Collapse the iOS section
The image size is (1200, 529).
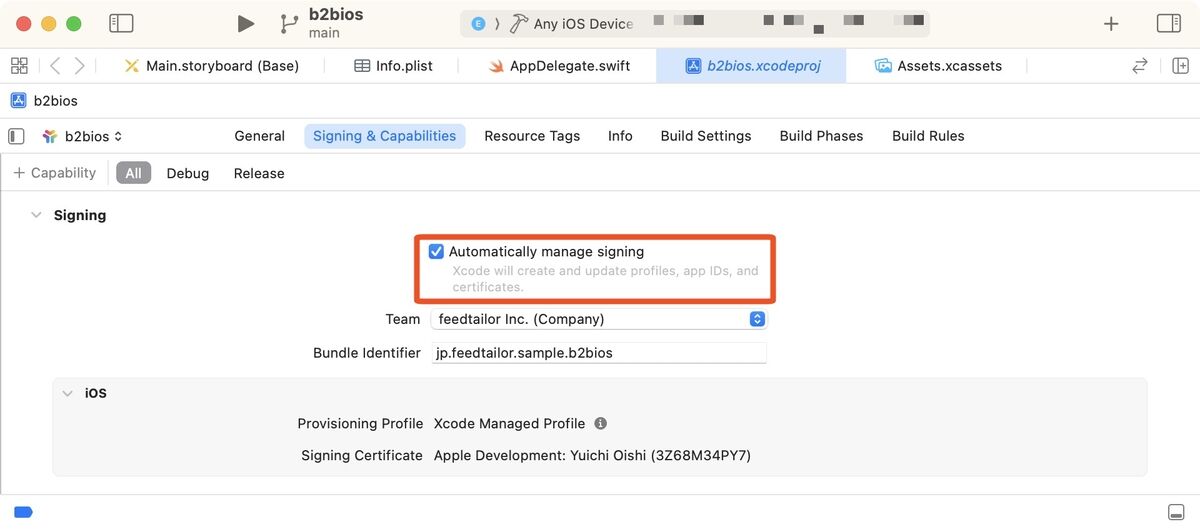[67, 393]
